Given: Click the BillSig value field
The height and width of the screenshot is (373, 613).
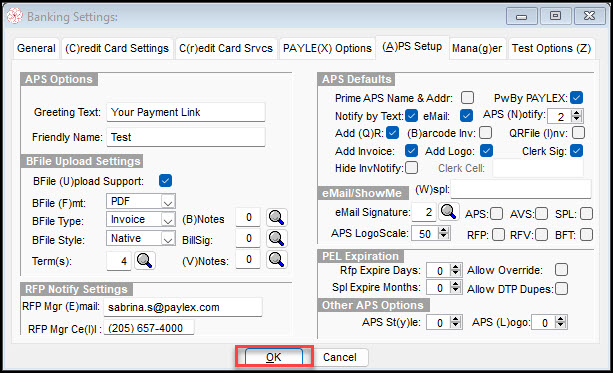Looking at the screenshot, I should [x=248, y=238].
